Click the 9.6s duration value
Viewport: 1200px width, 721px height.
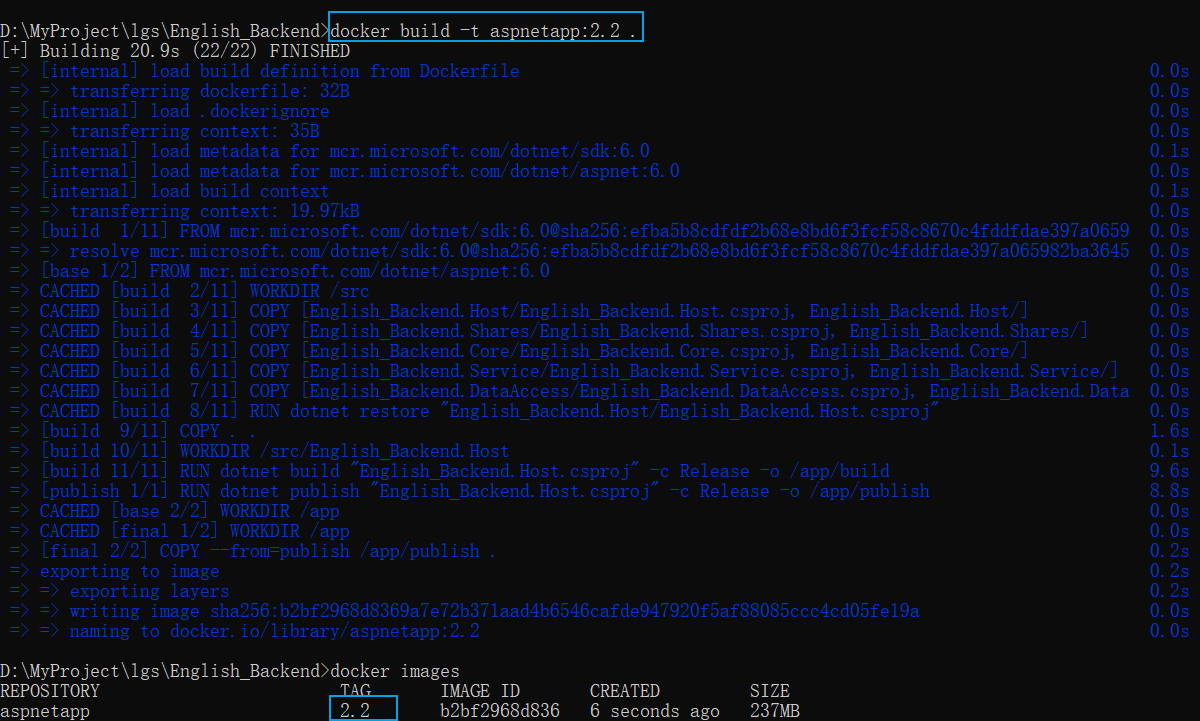pos(1169,471)
